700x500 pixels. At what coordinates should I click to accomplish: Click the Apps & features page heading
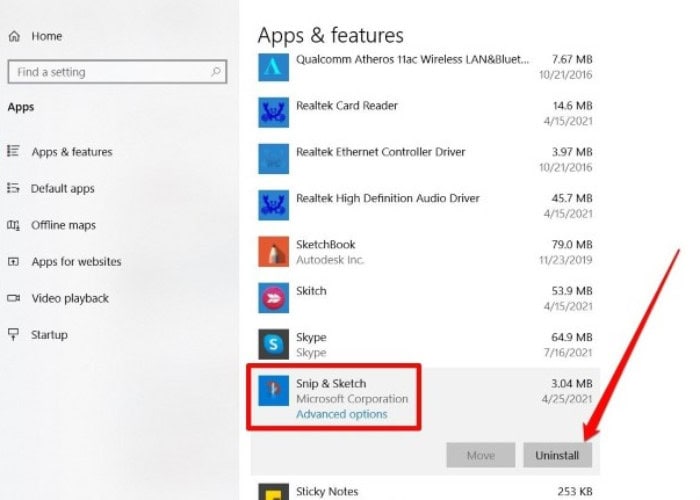[x=330, y=35]
